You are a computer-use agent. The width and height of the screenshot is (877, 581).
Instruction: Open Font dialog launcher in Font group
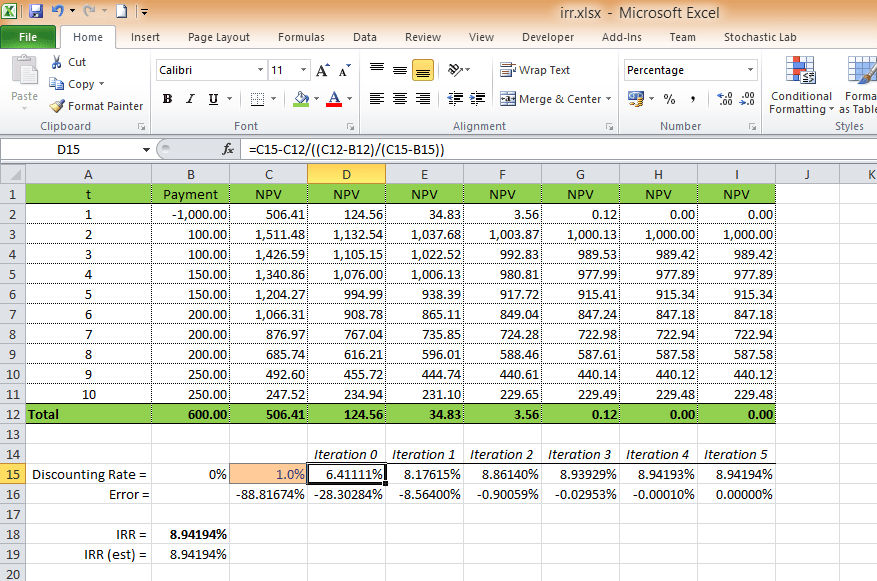[x=351, y=127]
